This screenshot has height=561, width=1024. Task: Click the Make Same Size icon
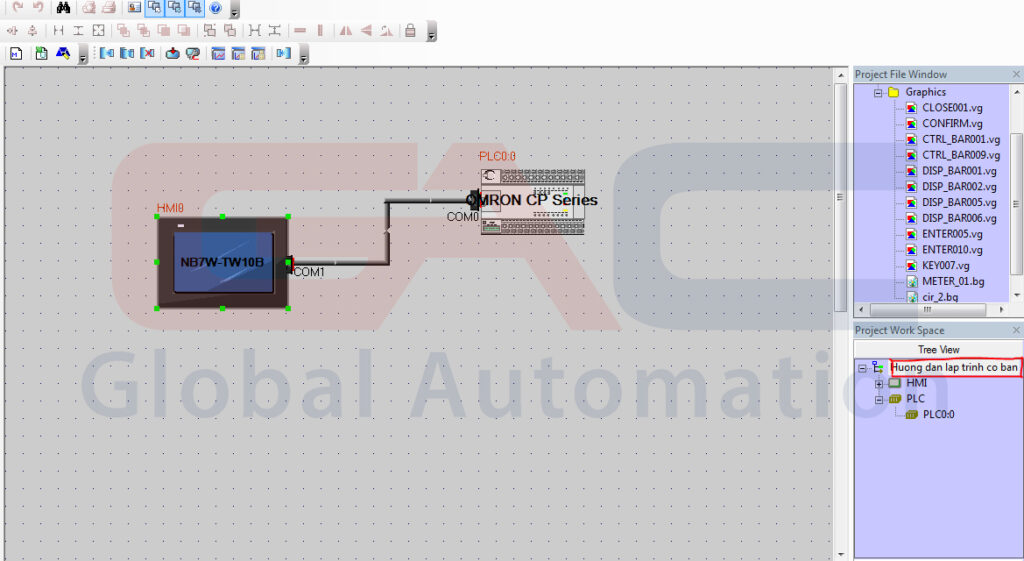point(99,30)
